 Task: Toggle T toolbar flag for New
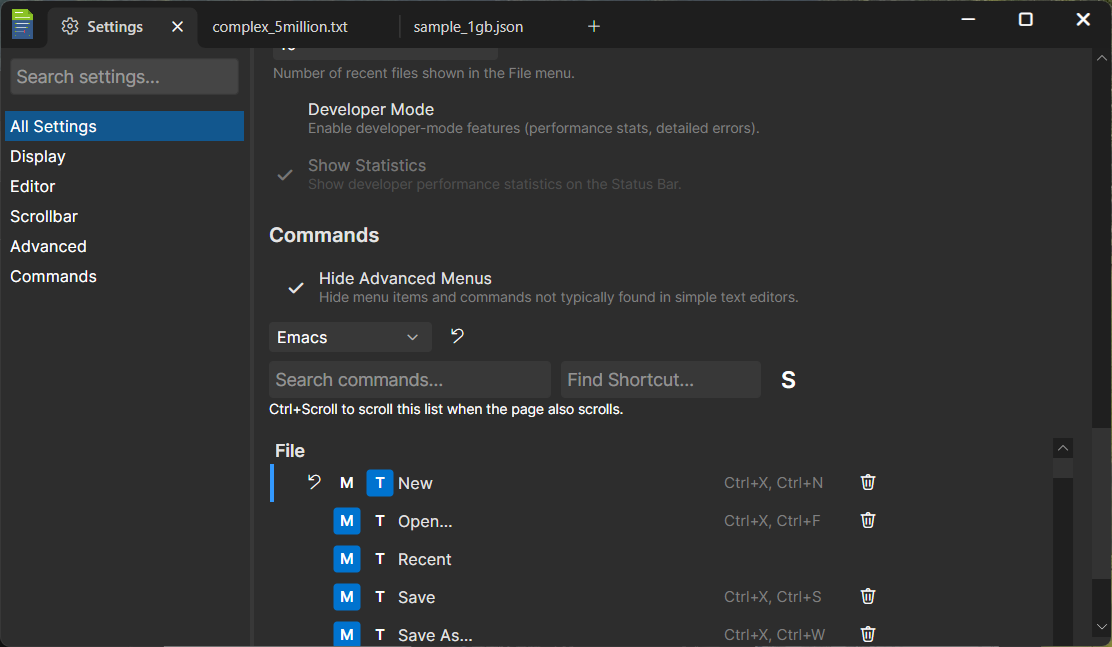click(380, 483)
